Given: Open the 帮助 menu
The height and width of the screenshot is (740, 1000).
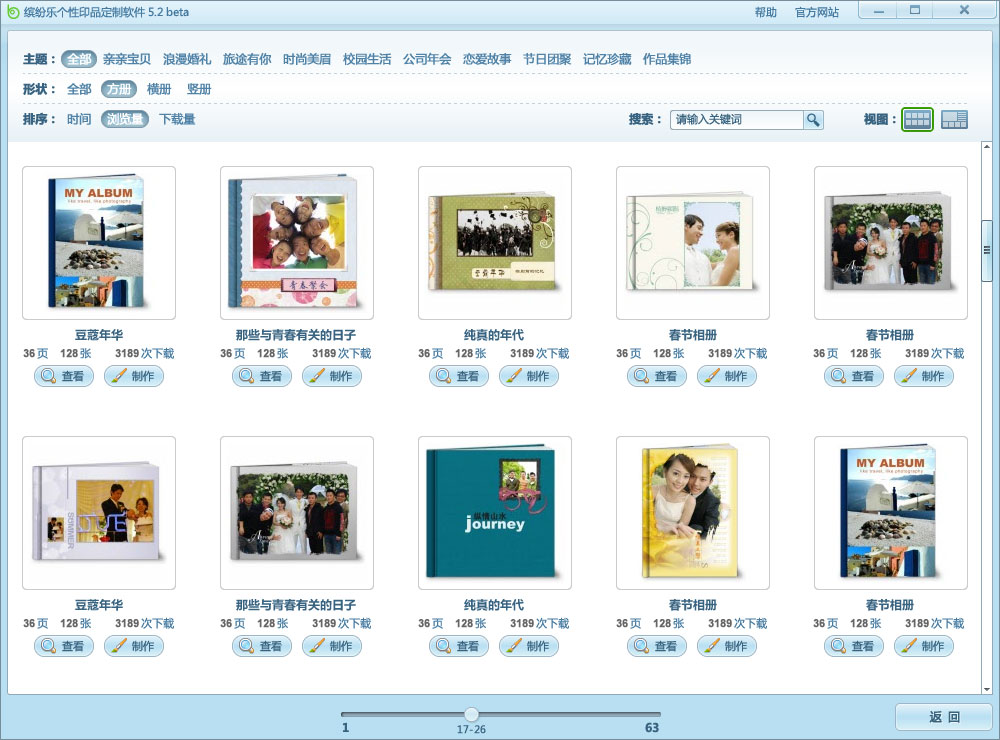Looking at the screenshot, I should click(765, 12).
